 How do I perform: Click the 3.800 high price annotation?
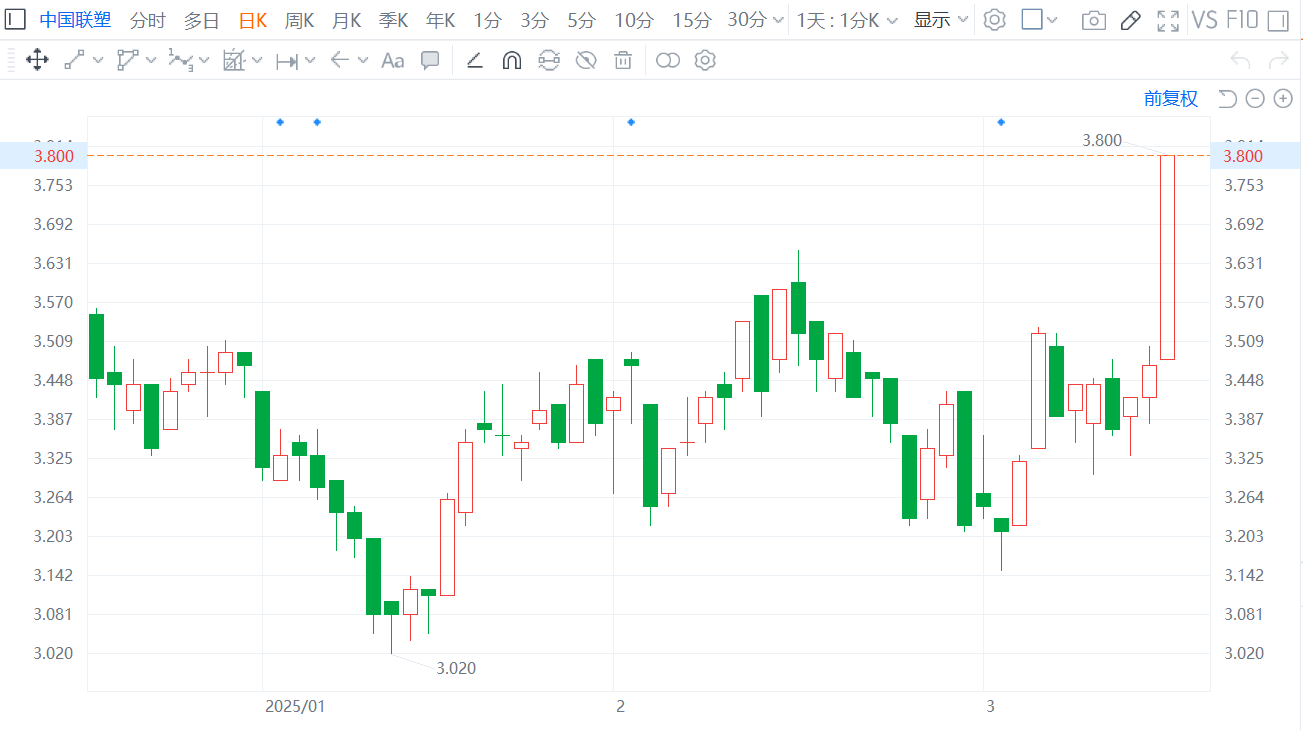(1102, 140)
